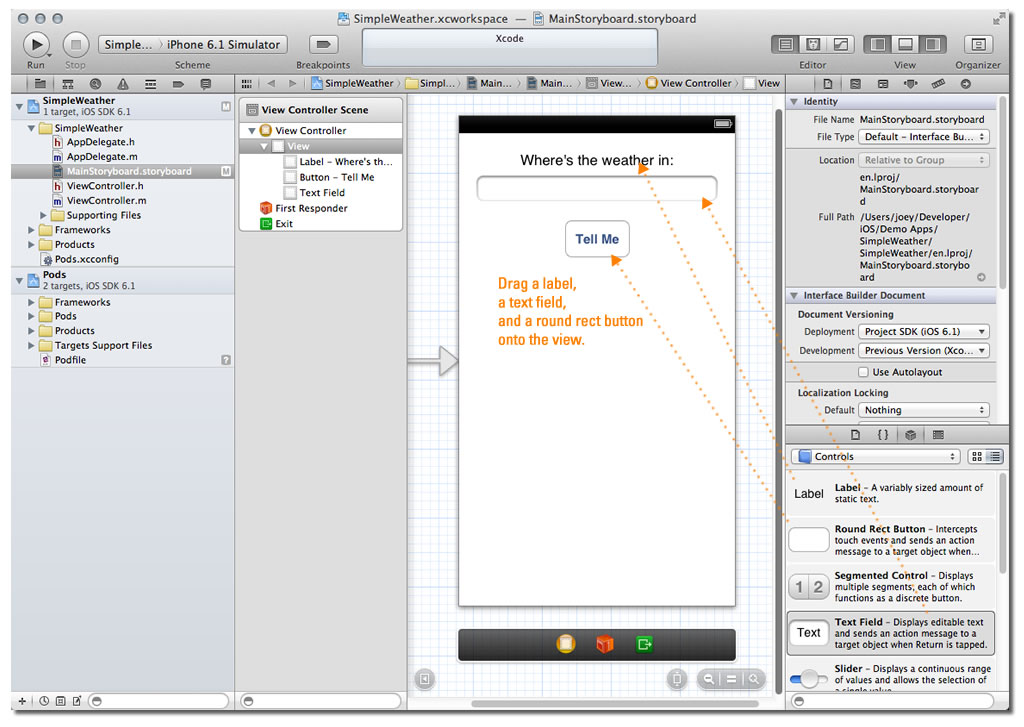Click the SimpleWeather breadcrumb in jump bar
Viewport: 1024px width, 727px height.
pyautogui.click(x=353, y=83)
